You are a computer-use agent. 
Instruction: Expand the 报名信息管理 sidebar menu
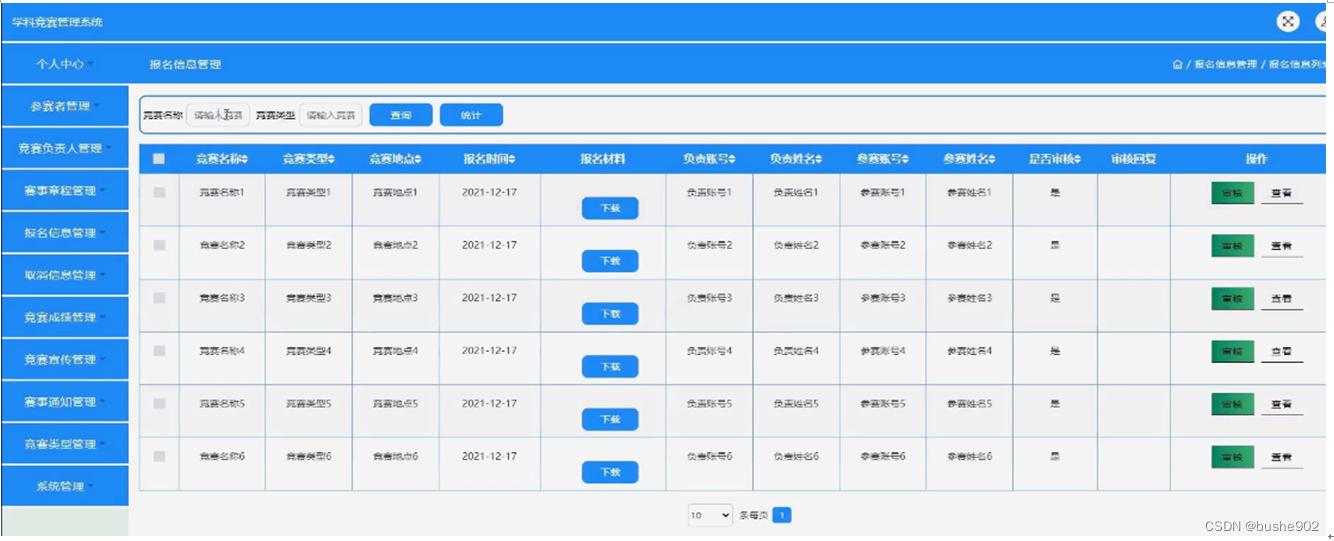[65, 233]
